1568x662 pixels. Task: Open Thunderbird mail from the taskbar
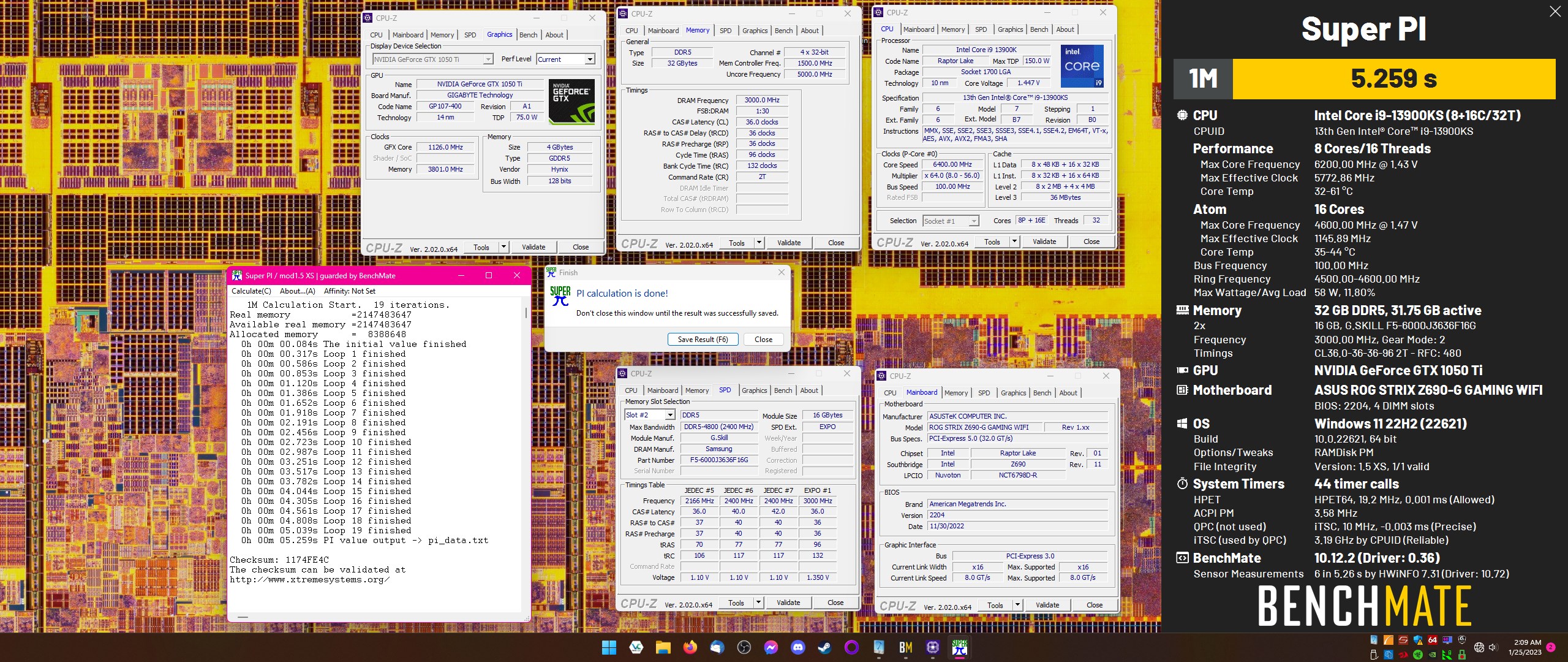point(717,647)
